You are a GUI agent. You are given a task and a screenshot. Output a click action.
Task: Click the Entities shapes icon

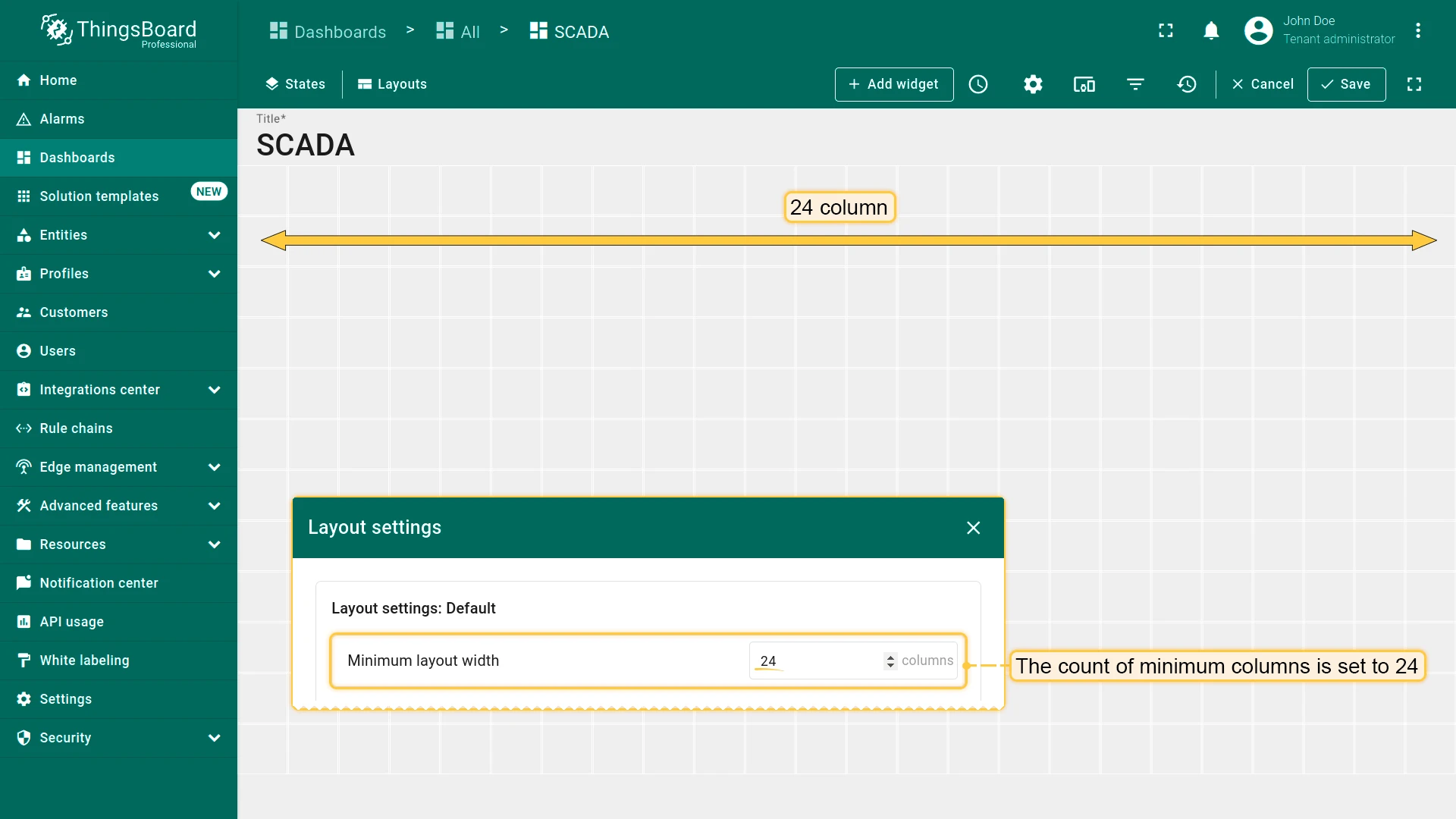pos(24,235)
